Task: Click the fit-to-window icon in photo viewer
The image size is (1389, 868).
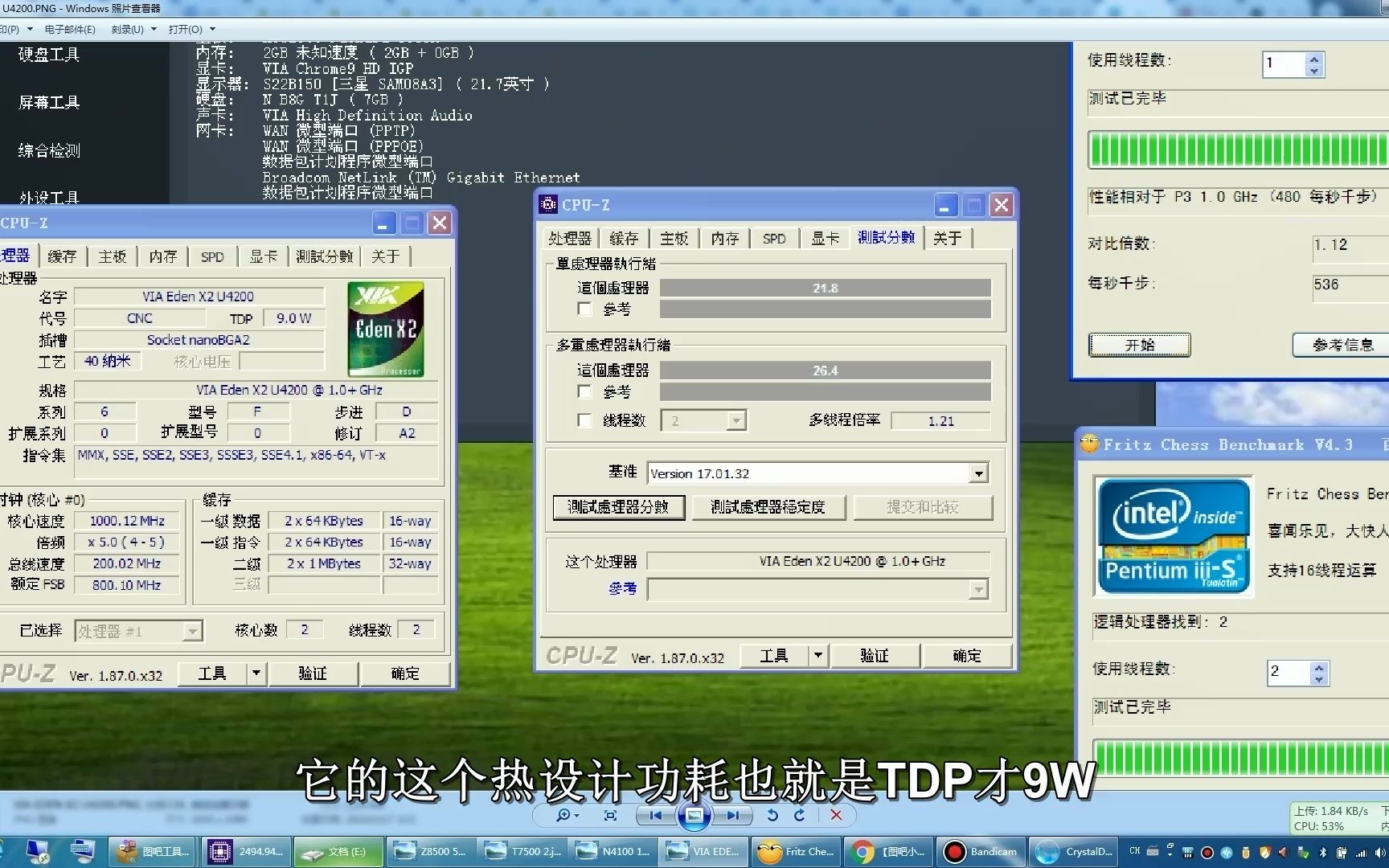Action: point(610,815)
